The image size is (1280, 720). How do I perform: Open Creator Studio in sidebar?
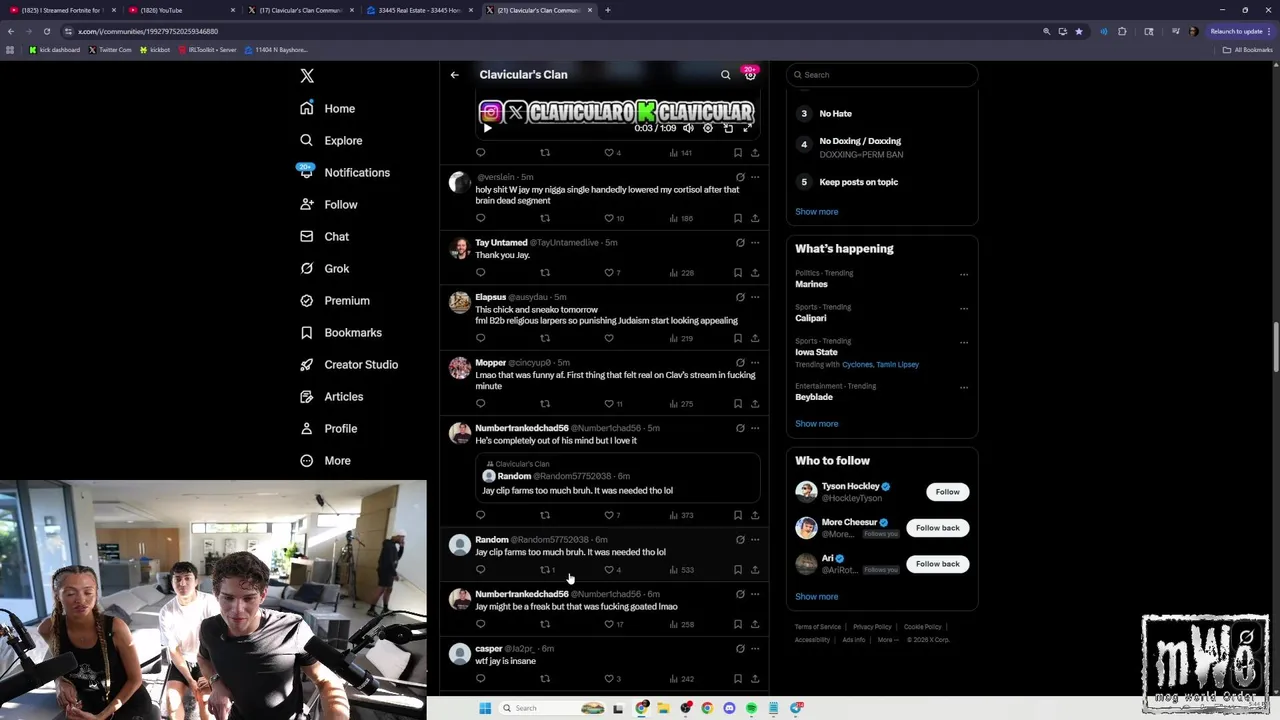349,365
